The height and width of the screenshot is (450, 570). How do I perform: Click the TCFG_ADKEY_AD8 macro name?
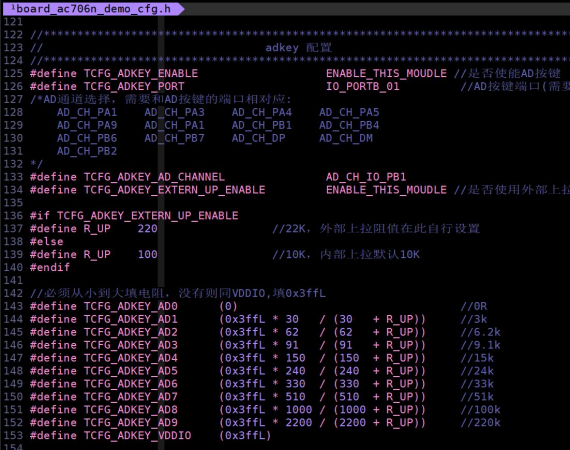(x=131, y=410)
